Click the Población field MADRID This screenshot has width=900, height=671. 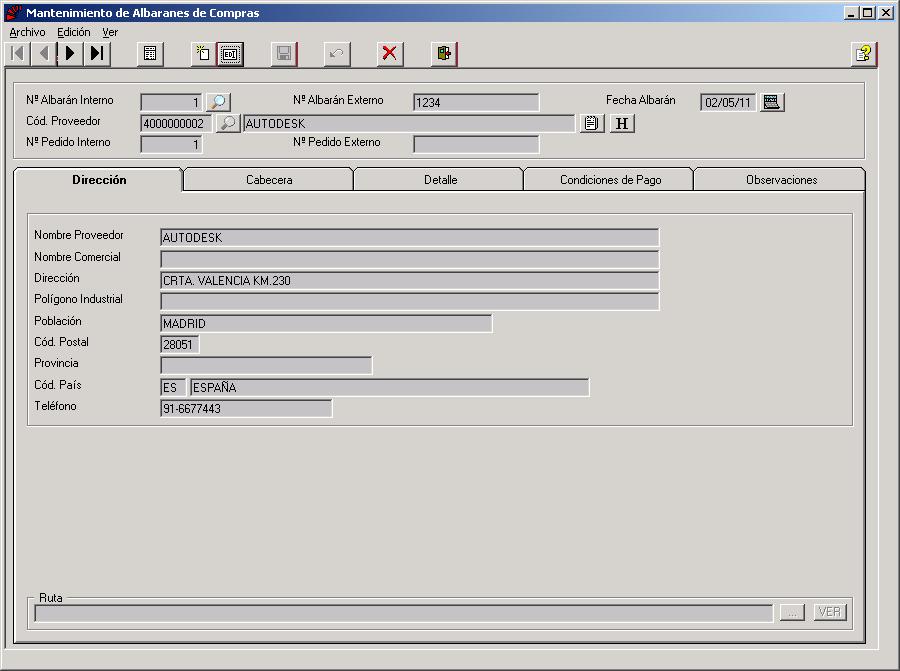pyautogui.click(x=326, y=323)
